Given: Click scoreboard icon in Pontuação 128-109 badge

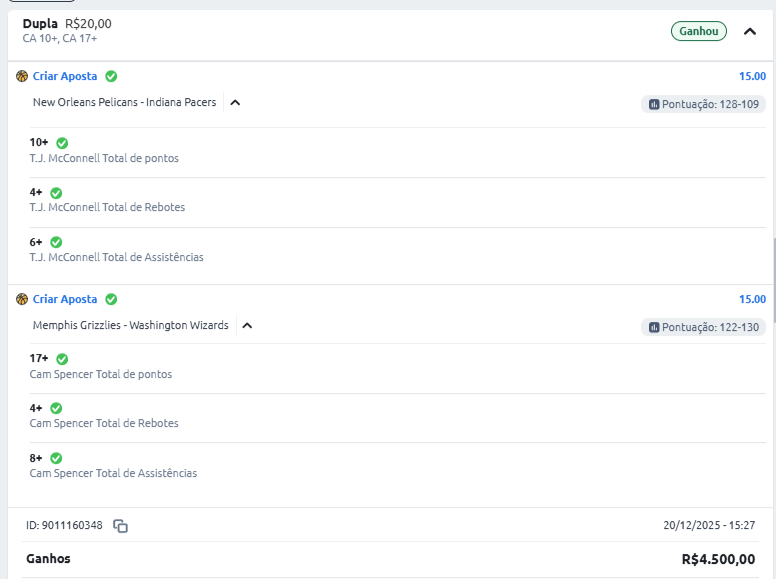Looking at the screenshot, I should point(654,104).
